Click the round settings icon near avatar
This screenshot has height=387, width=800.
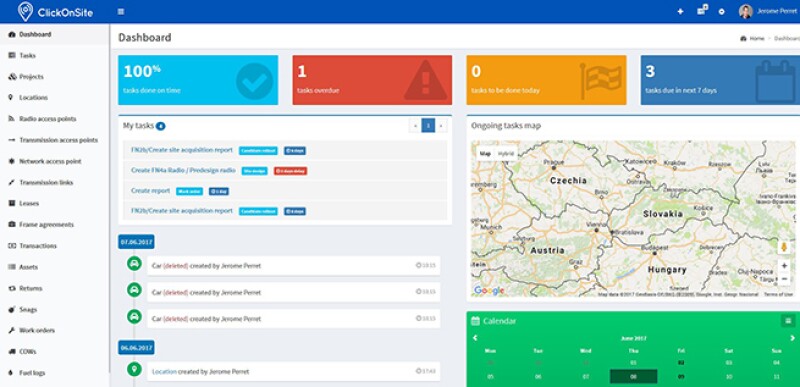coord(721,11)
